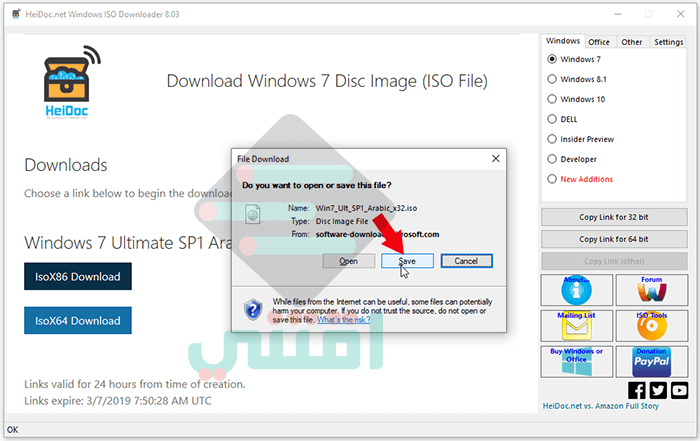This screenshot has width=700, height=441.
Task: Open the PayPal Donation icon
Action: pos(652,362)
